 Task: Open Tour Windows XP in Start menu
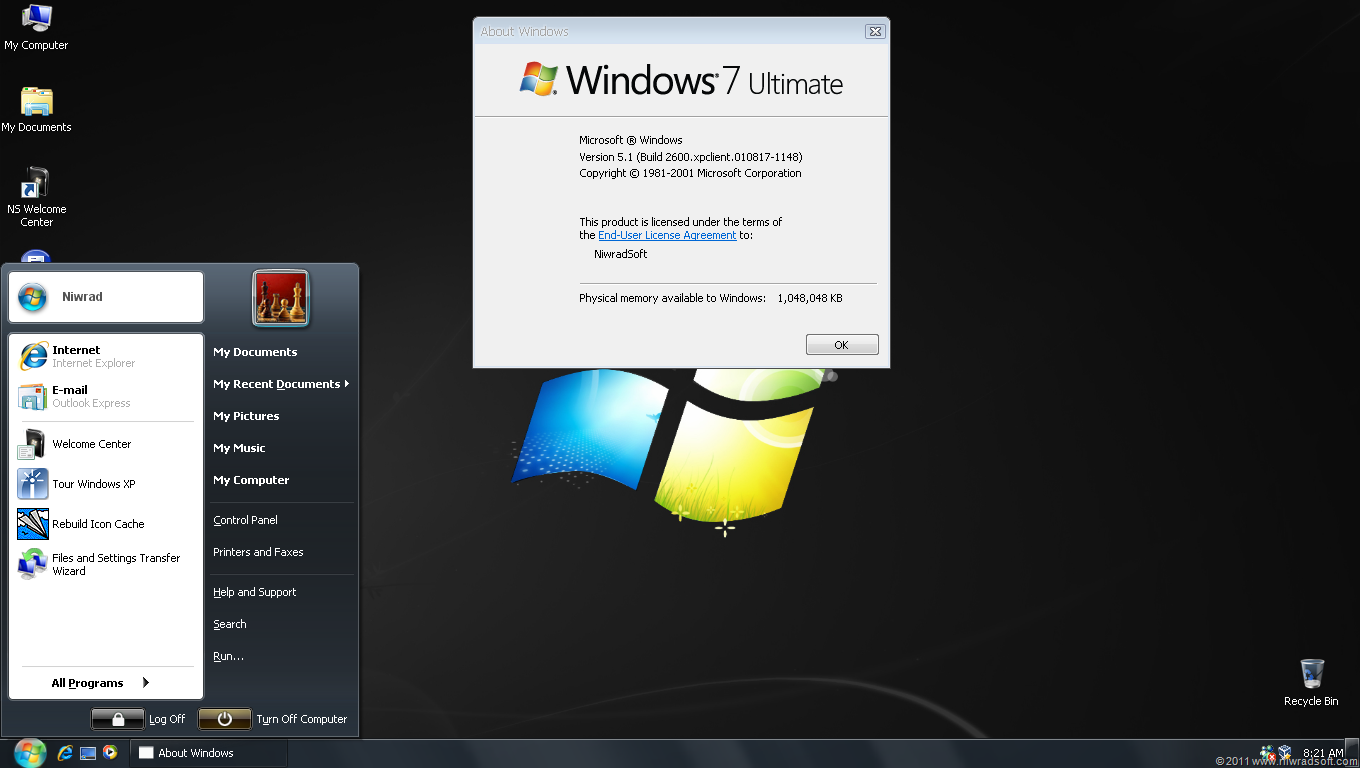[x=106, y=484]
